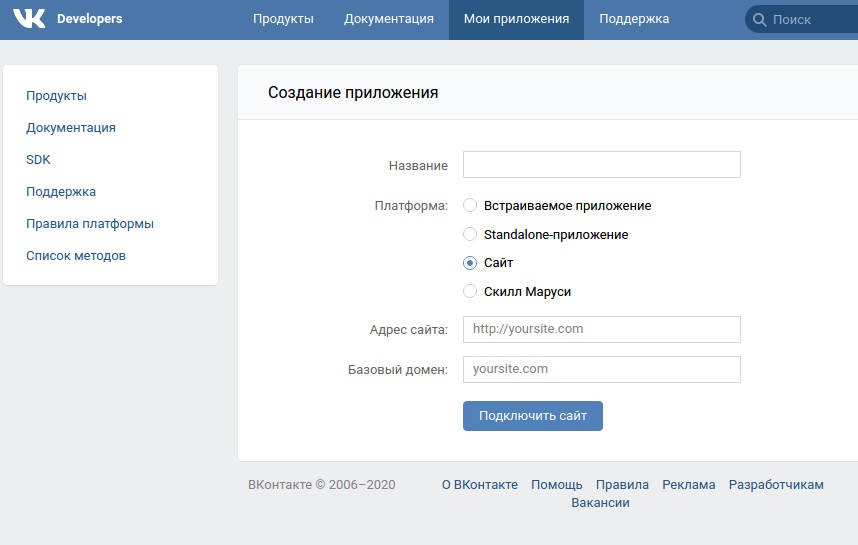Image resolution: width=858 pixels, height=545 pixels.
Task: Click the search magnifier icon
Action: (759, 20)
